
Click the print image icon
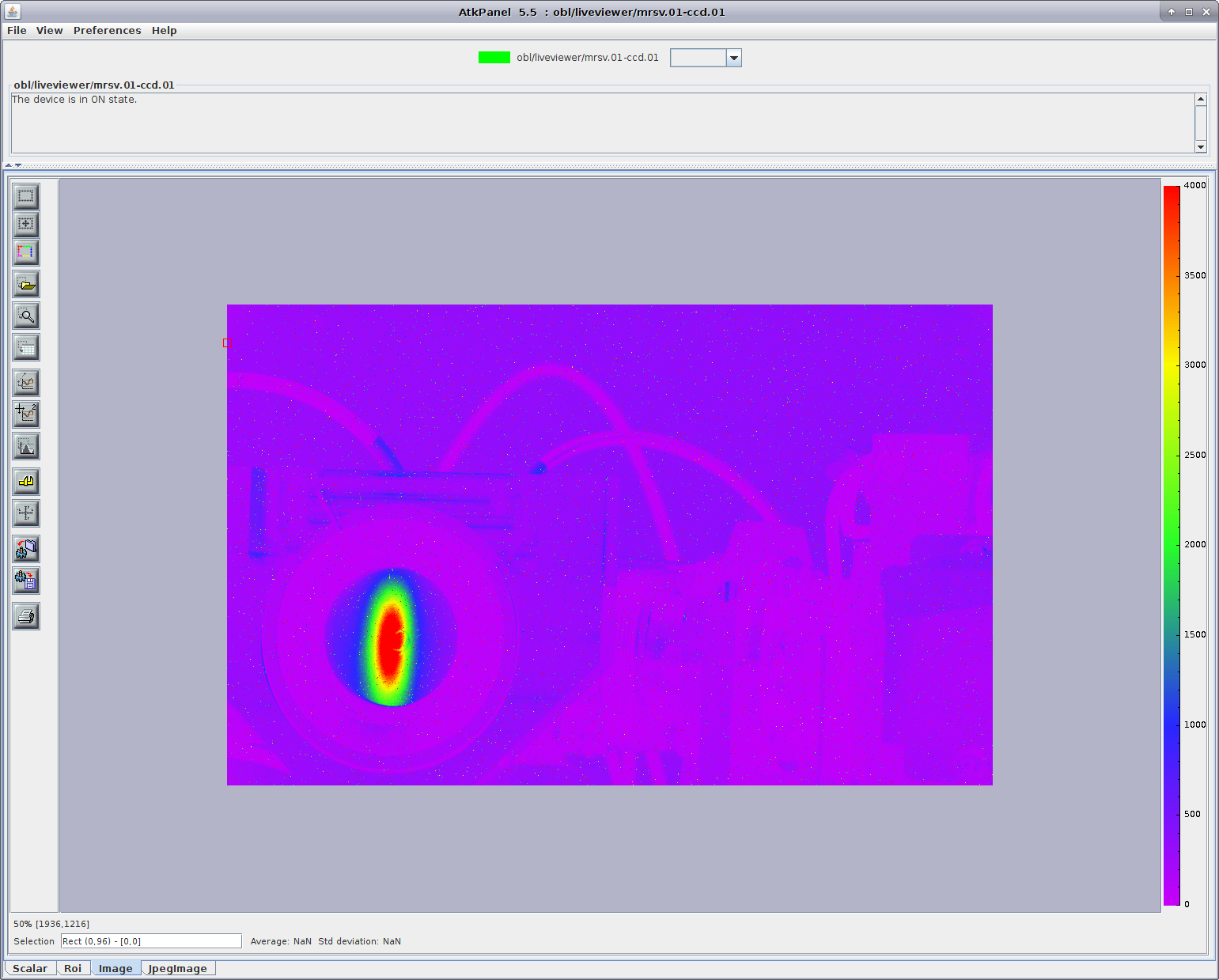tap(26, 616)
